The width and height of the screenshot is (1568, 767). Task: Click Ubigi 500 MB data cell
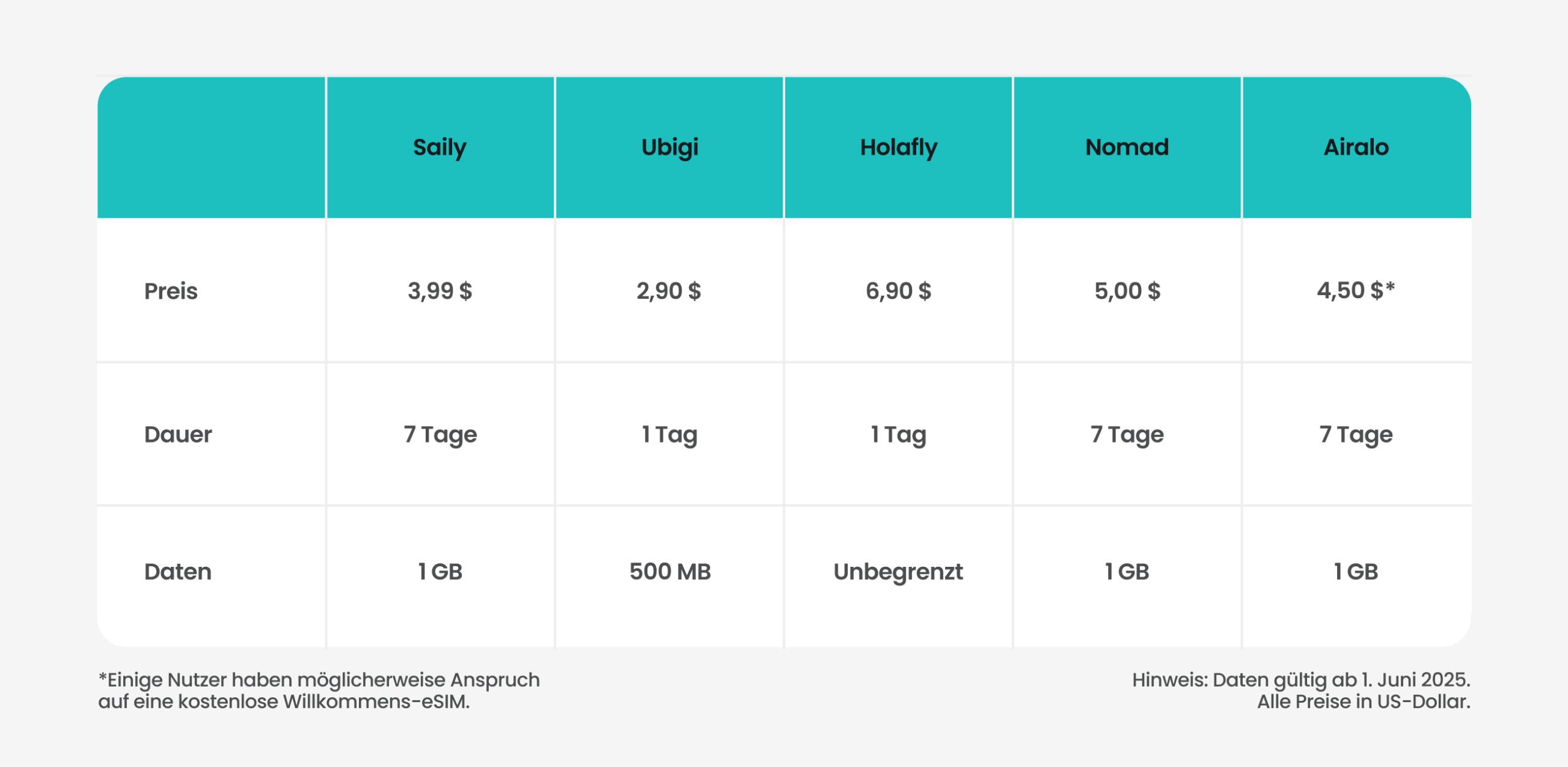(x=669, y=577)
